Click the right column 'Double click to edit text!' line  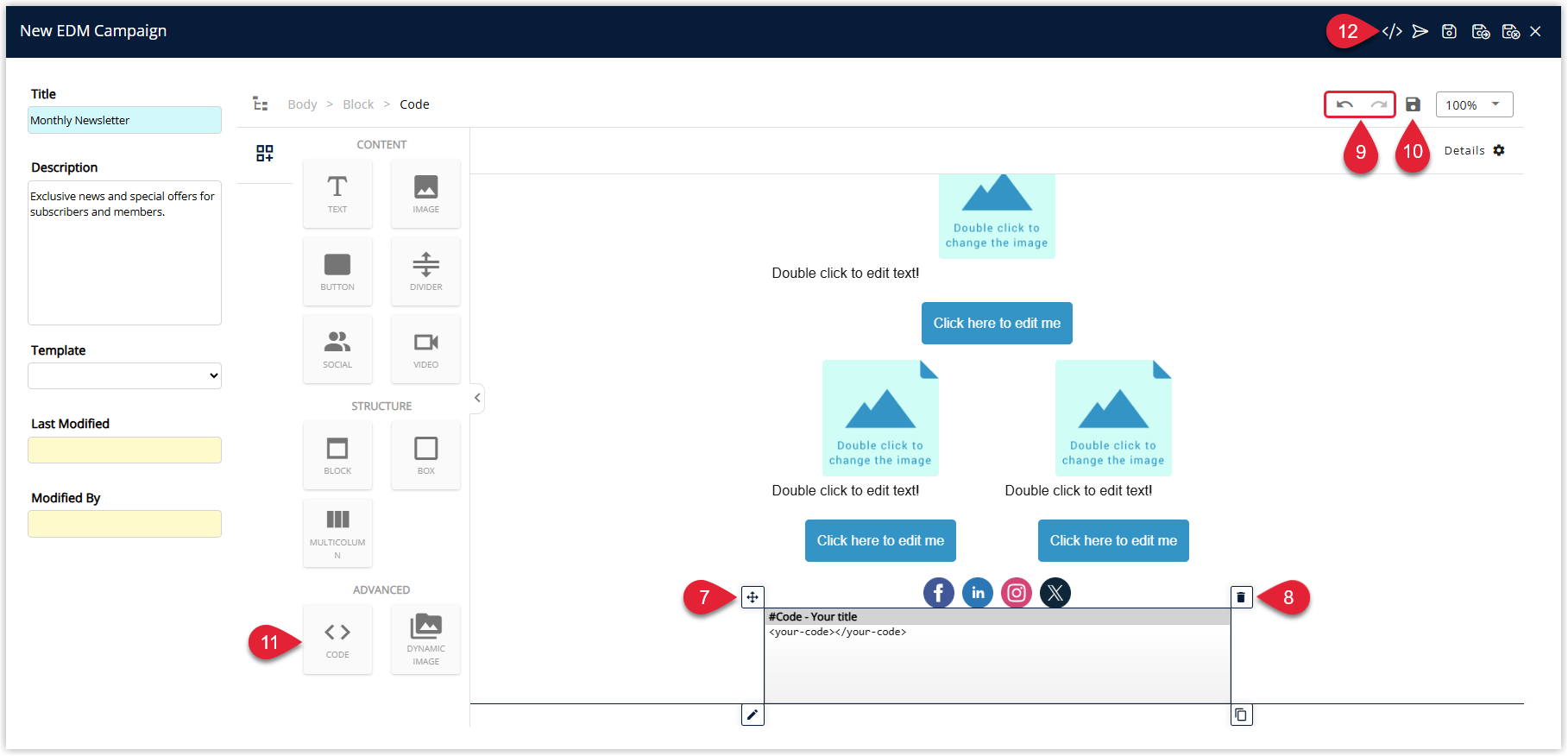click(1079, 490)
